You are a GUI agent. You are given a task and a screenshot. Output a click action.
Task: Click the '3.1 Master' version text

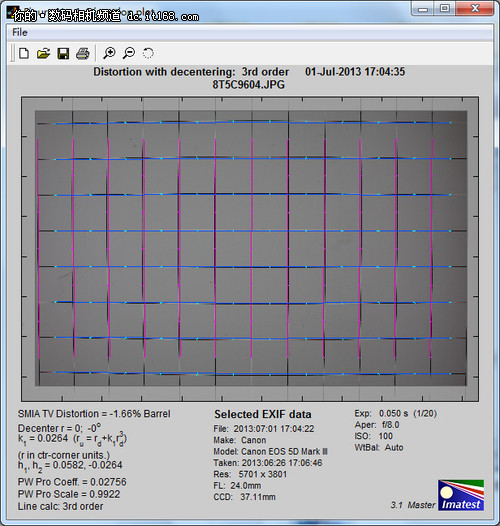point(413,505)
